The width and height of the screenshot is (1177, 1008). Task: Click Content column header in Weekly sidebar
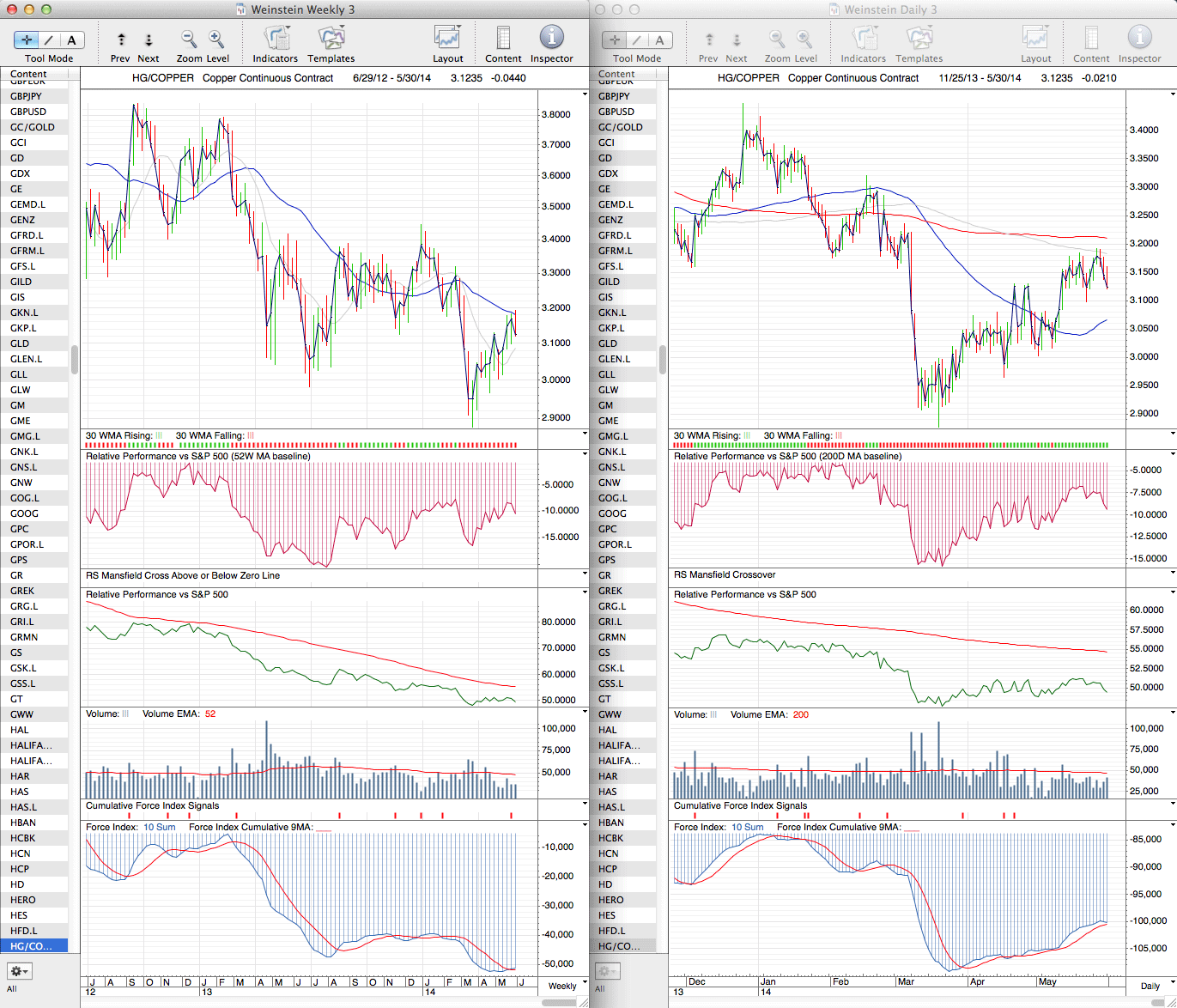tap(29, 75)
